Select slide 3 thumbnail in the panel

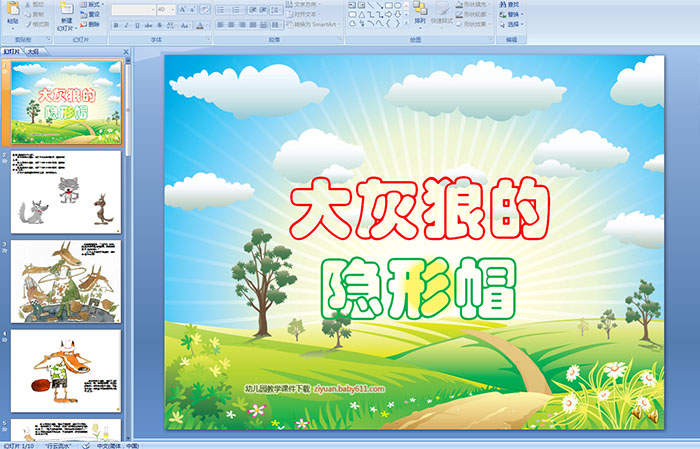coord(66,281)
